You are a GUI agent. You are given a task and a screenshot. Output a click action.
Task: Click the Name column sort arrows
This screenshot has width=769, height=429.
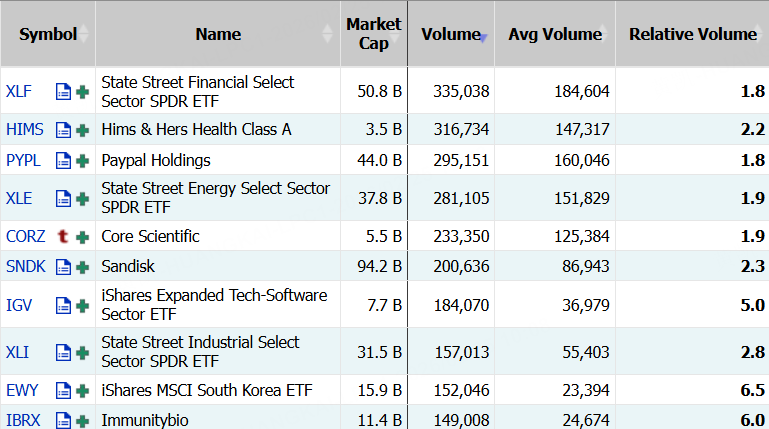point(328,34)
